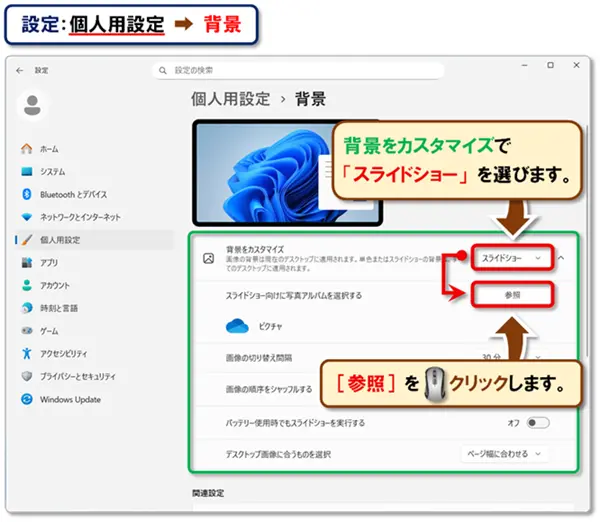600x522 pixels.
Task: Click the vertical scrollbar on right edge
Action: (x=587, y=241)
